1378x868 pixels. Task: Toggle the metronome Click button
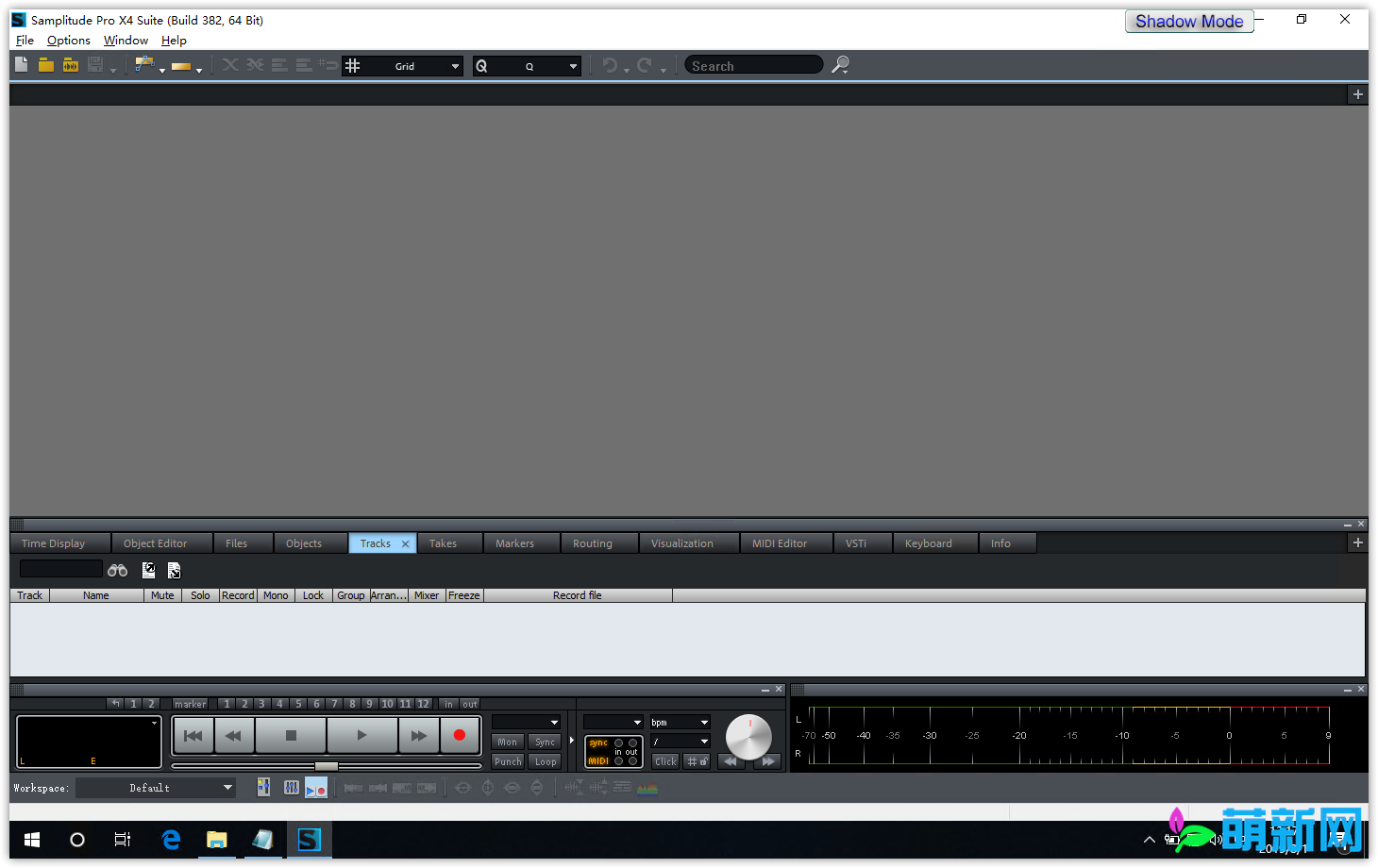pos(665,761)
